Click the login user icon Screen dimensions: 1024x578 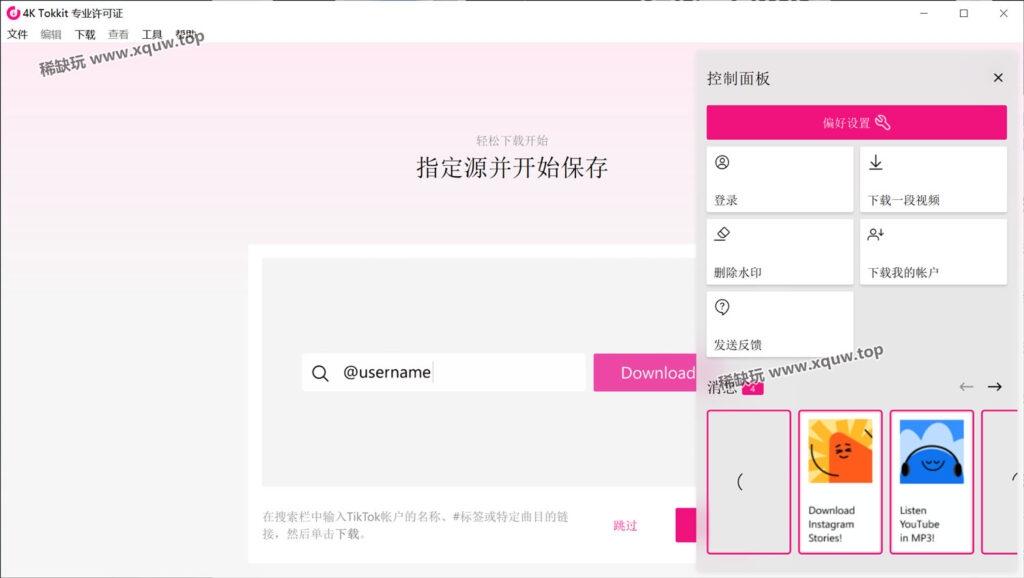tap(722, 163)
